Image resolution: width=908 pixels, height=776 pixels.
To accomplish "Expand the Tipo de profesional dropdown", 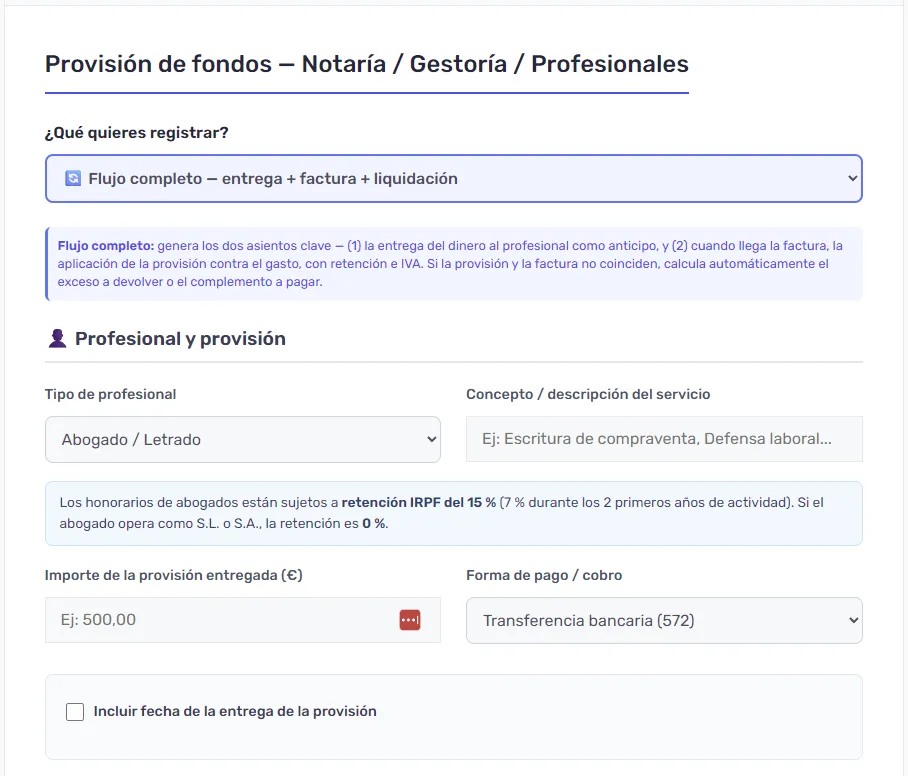I will pos(243,440).
